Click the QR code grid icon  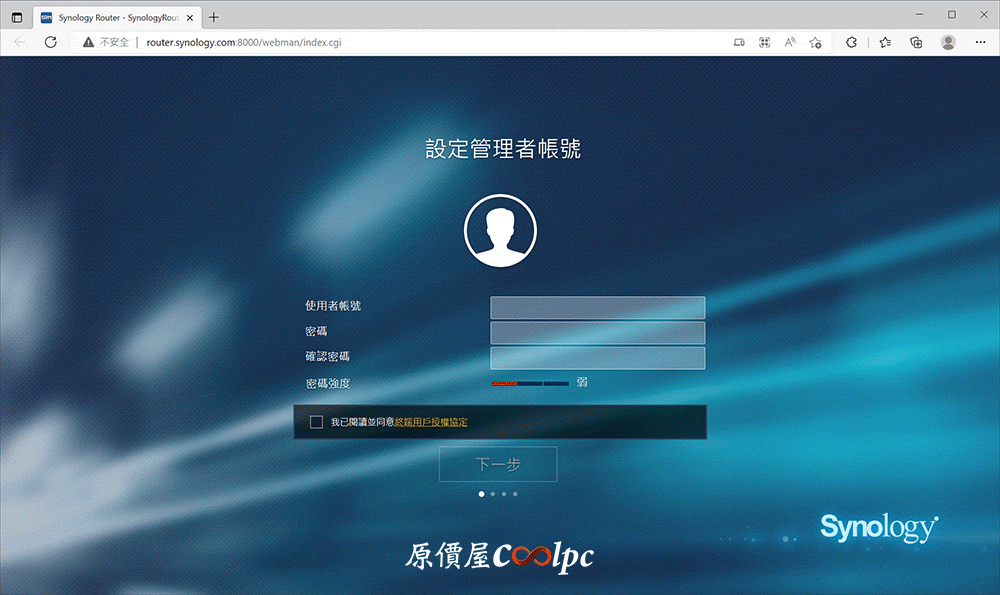click(x=765, y=42)
